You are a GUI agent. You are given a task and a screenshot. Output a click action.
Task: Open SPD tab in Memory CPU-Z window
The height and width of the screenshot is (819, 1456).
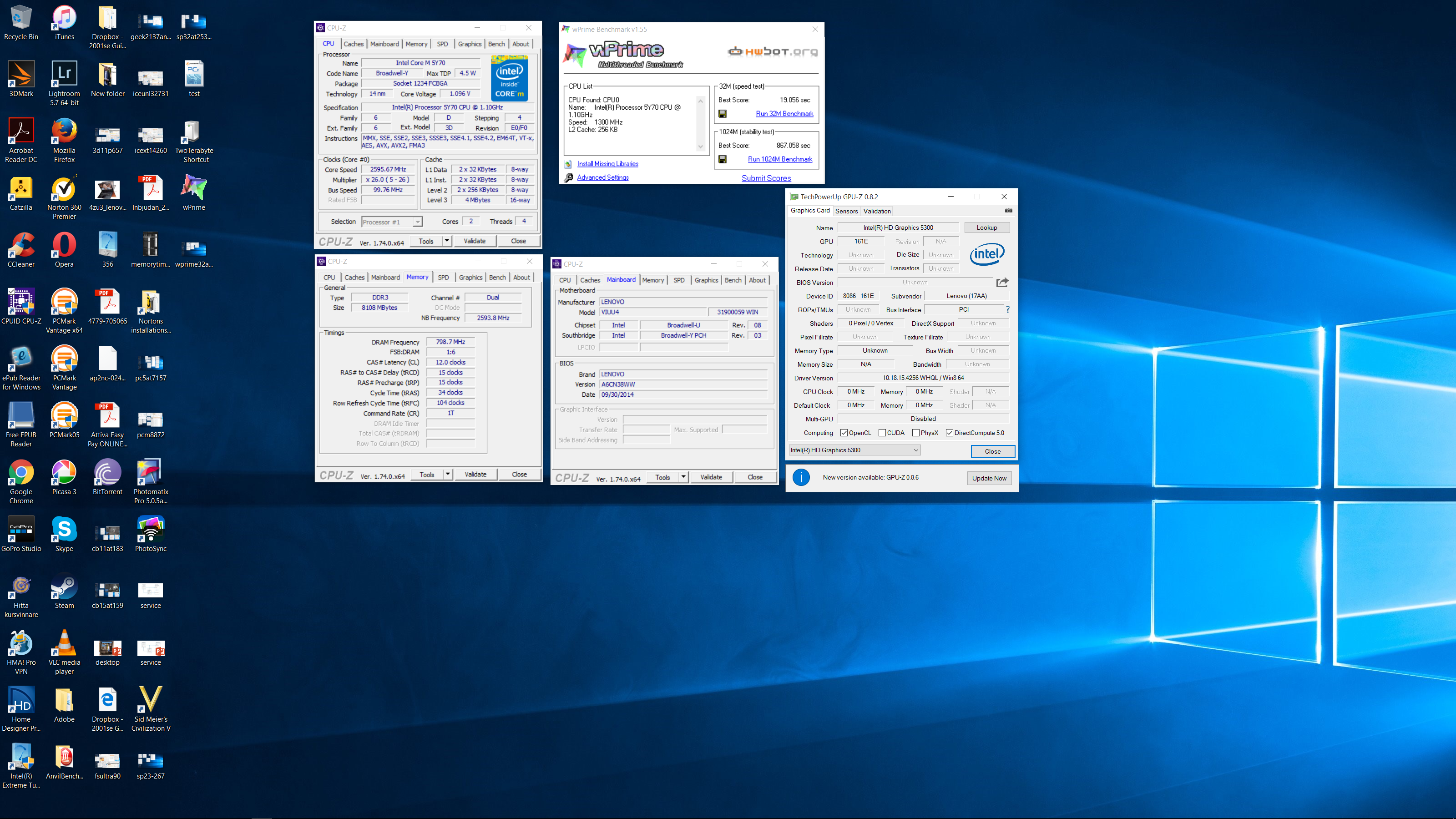444,277
